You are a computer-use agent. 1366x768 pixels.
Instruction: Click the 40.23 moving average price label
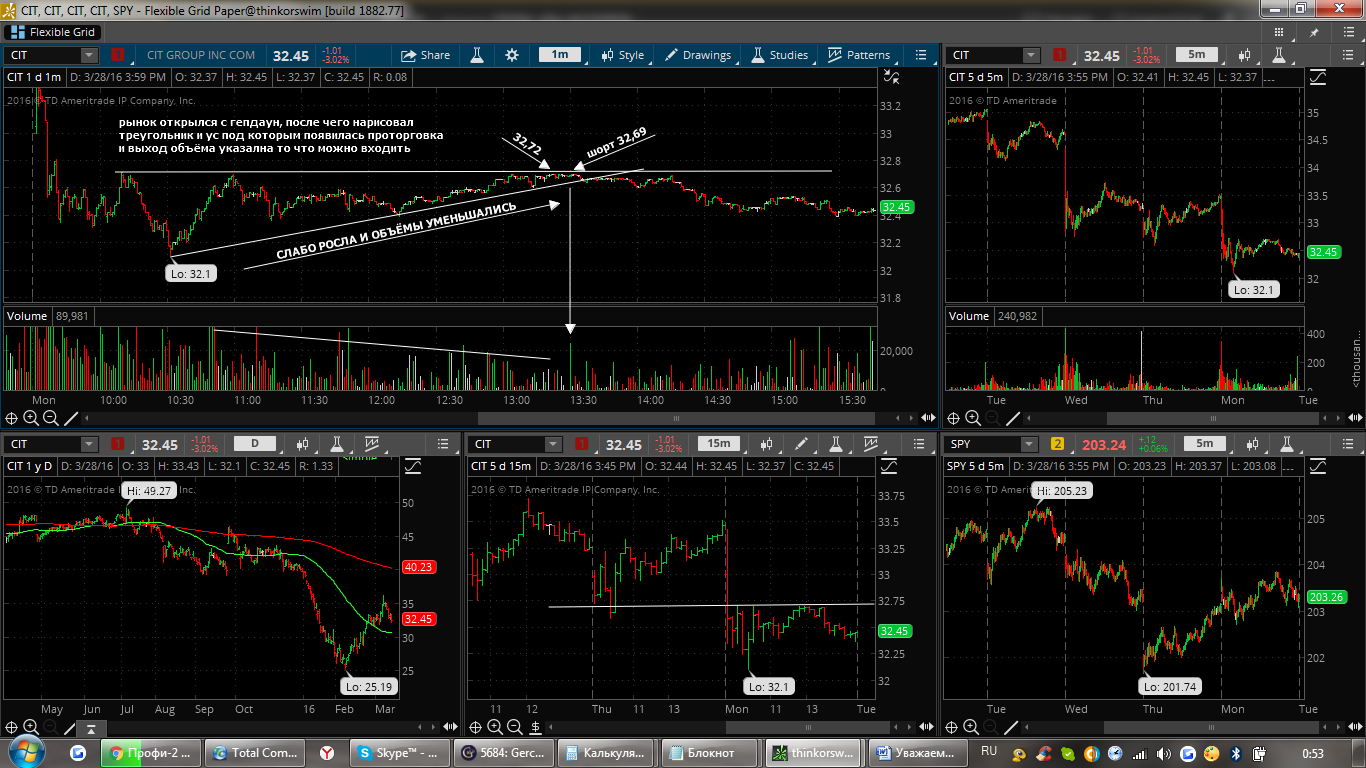[x=417, y=567]
